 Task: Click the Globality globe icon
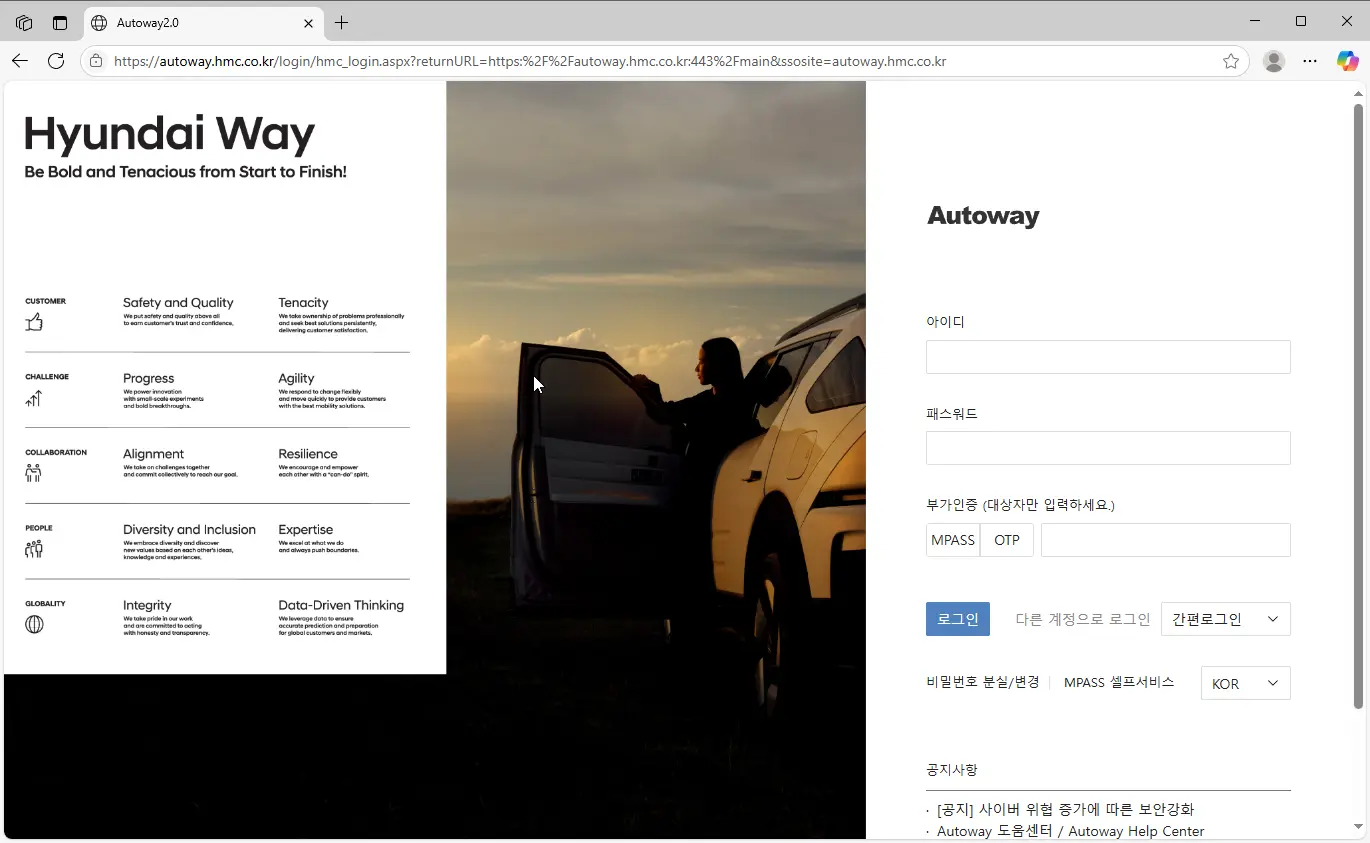(34, 625)
